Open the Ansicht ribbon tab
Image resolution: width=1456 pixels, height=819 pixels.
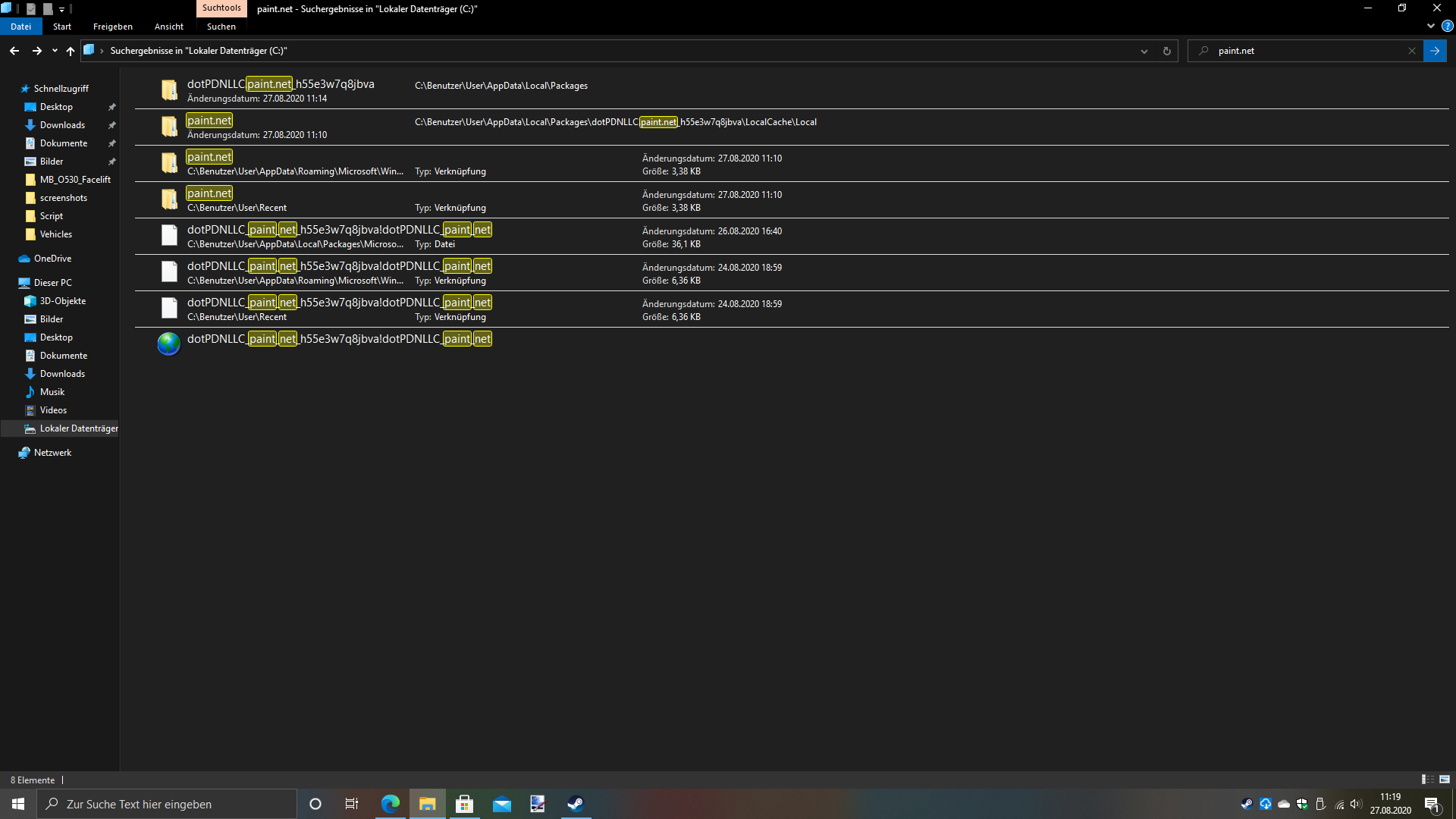(x=168, y=27)
